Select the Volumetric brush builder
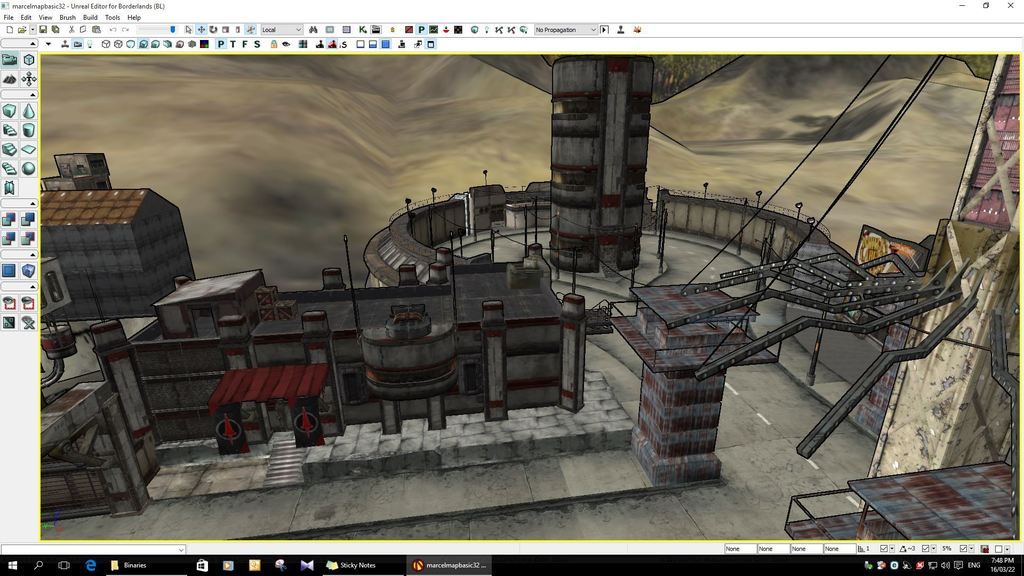This screenshot has height=576, width=1024. 9,188
